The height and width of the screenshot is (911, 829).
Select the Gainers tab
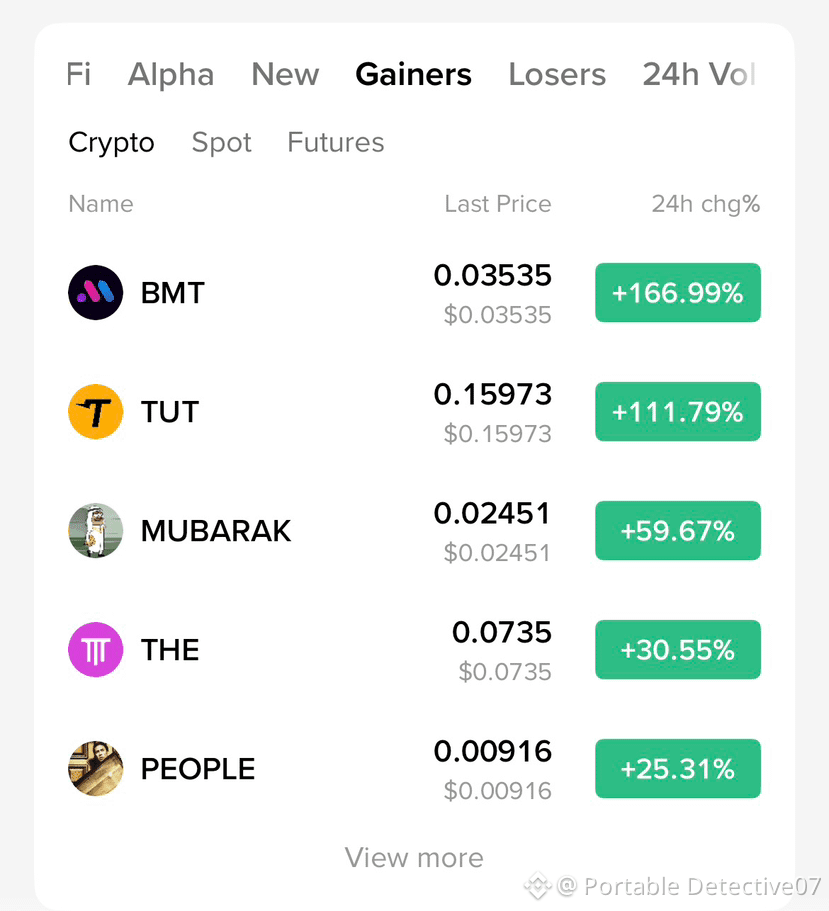pyautogui.click(x=413, y=74)
